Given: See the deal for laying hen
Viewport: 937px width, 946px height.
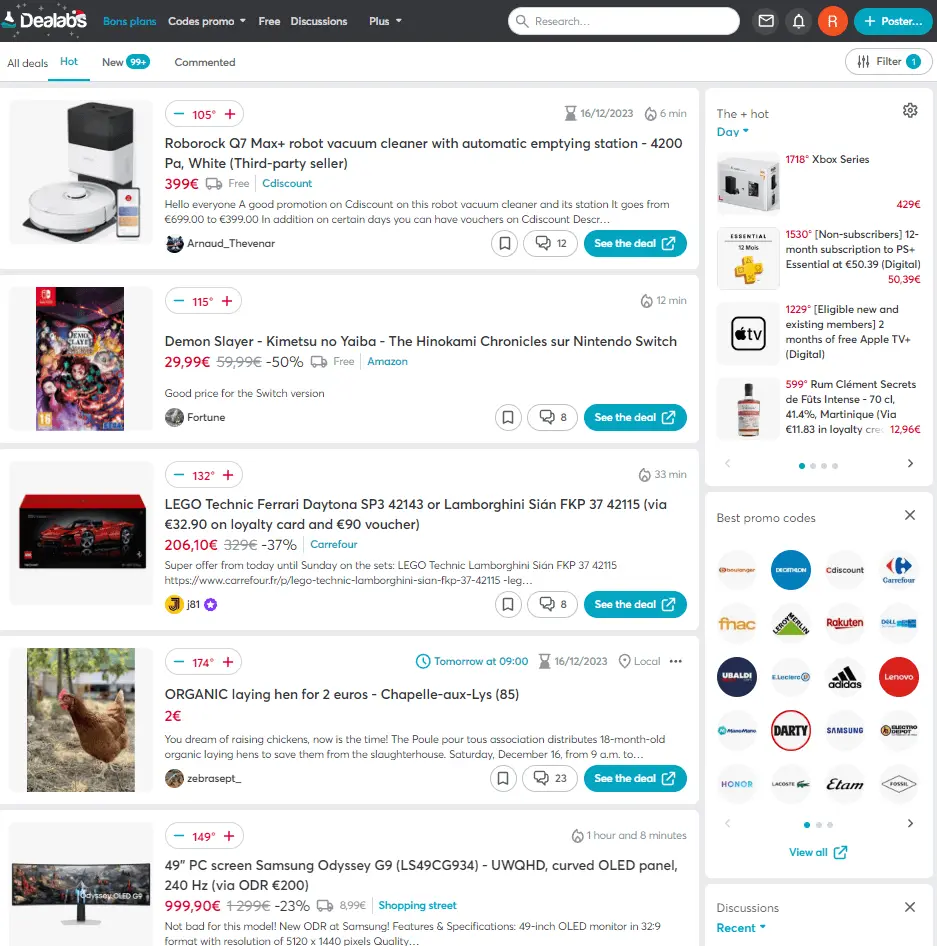Looking at the screenshot, I should (635, 778).
